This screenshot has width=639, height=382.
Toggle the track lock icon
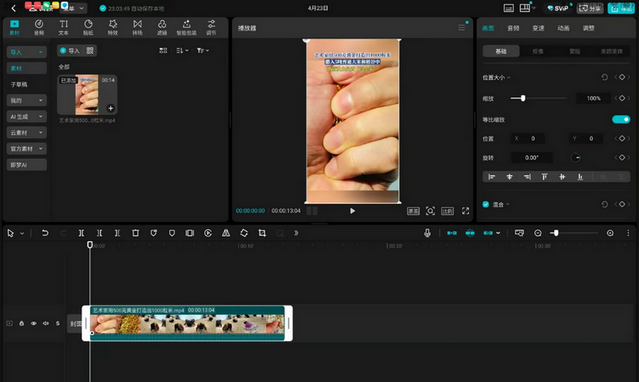tap(22, 323)
